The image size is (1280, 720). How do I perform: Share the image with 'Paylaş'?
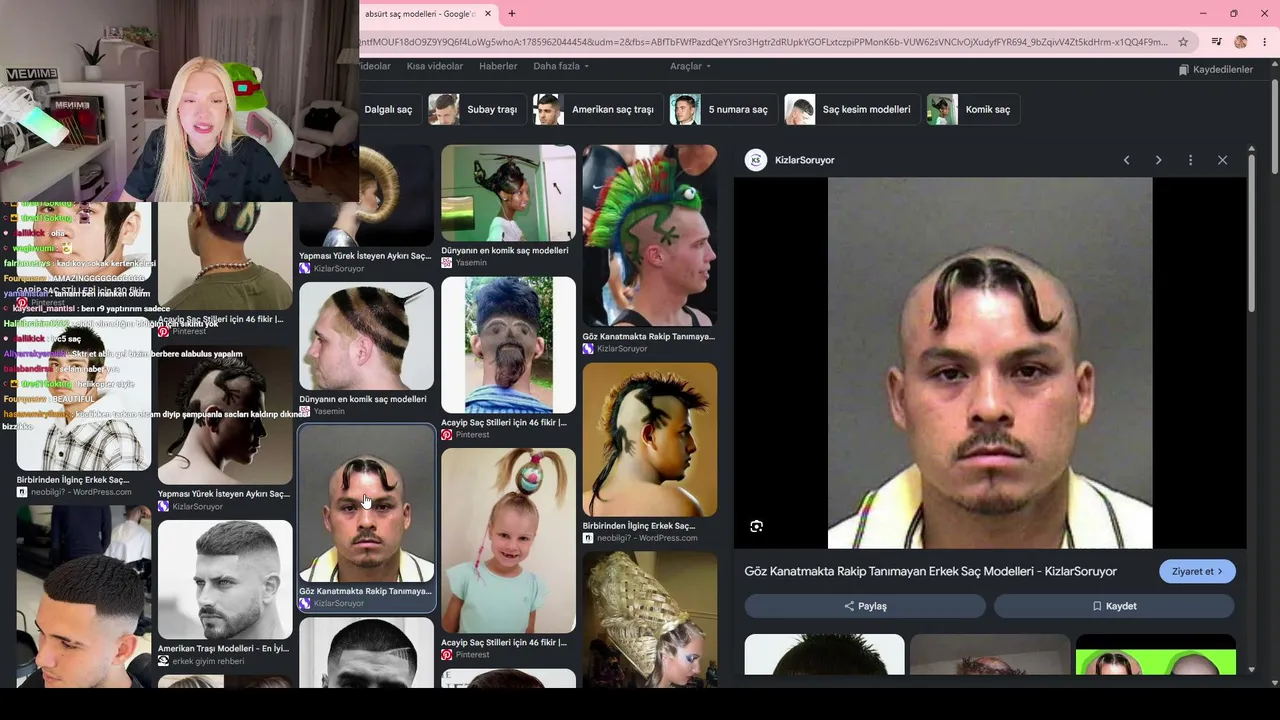click(x=865, y=606)
